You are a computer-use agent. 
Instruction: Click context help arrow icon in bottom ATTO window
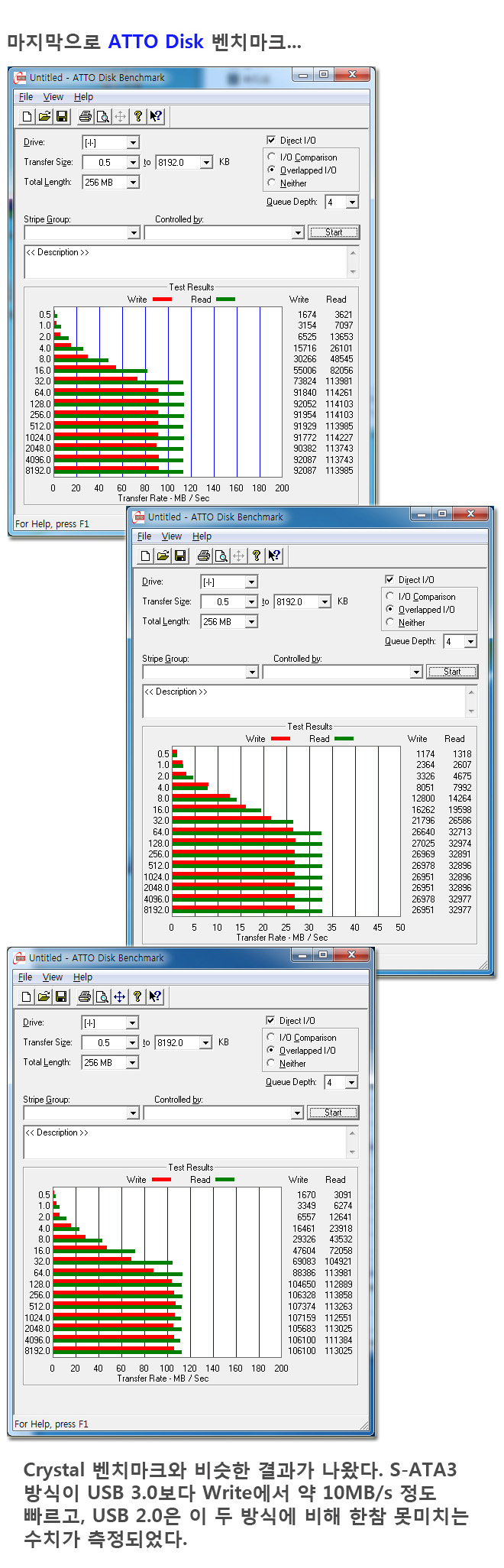tap(154, 996)
